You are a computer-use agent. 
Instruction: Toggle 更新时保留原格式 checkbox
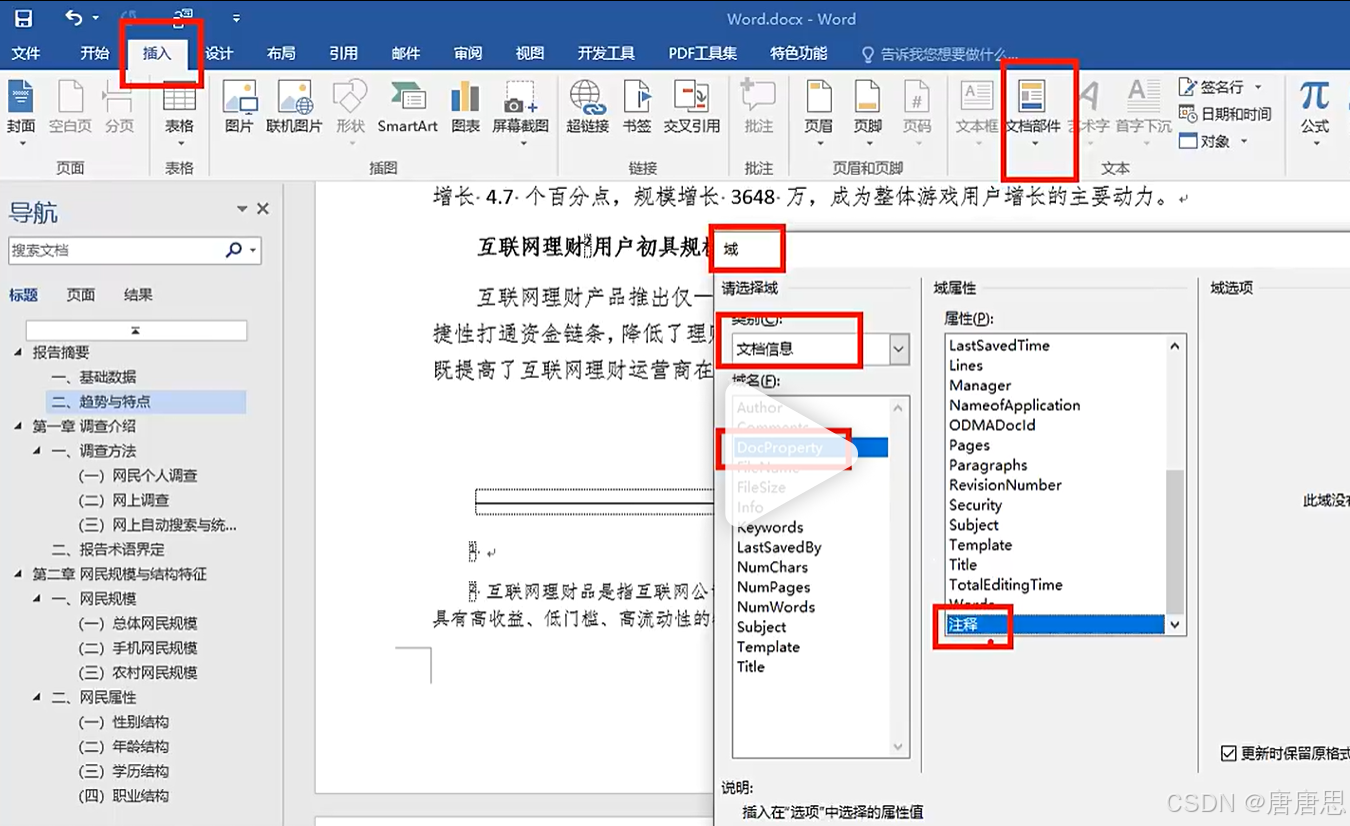point(1228,753)
